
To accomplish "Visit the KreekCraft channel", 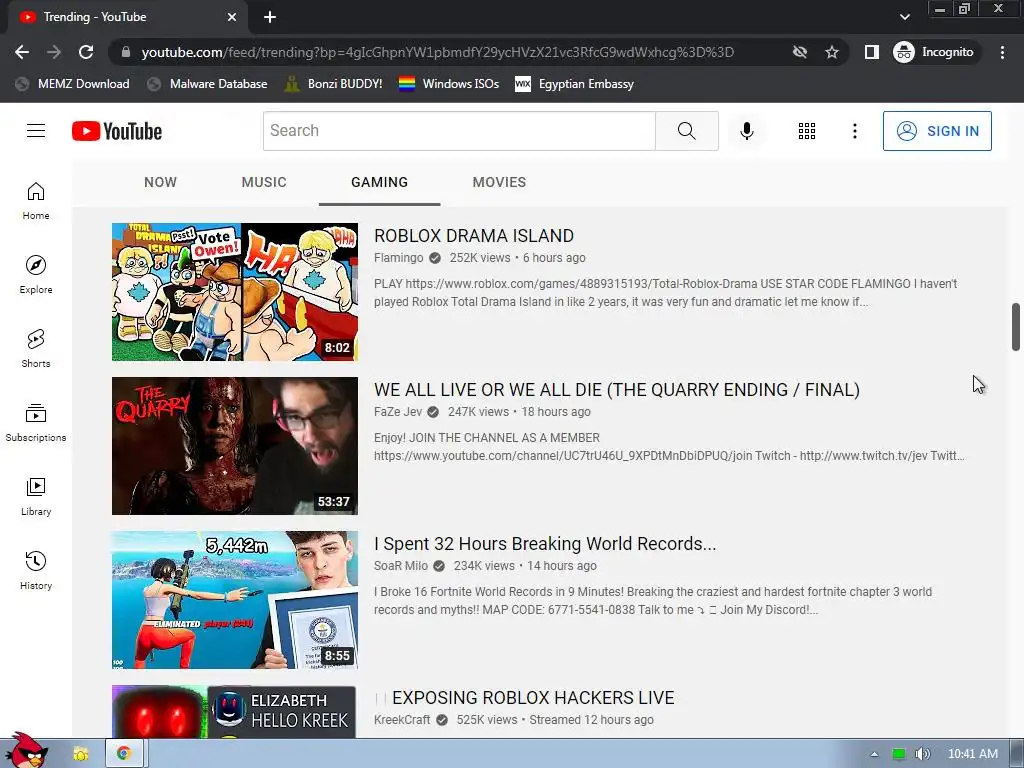I will (x=402, y=720).
